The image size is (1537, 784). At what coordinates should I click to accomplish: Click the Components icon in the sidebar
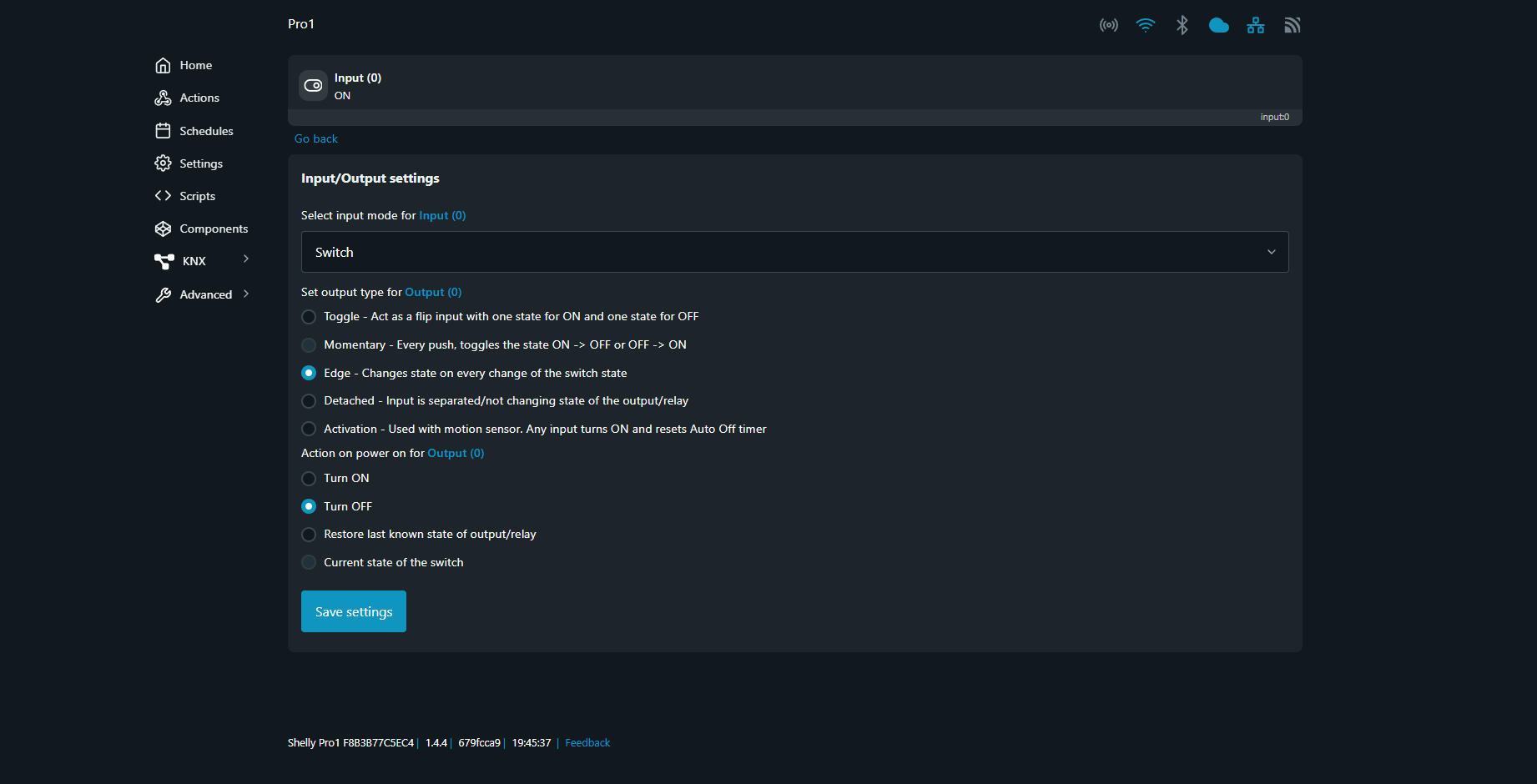coord(163,229)
